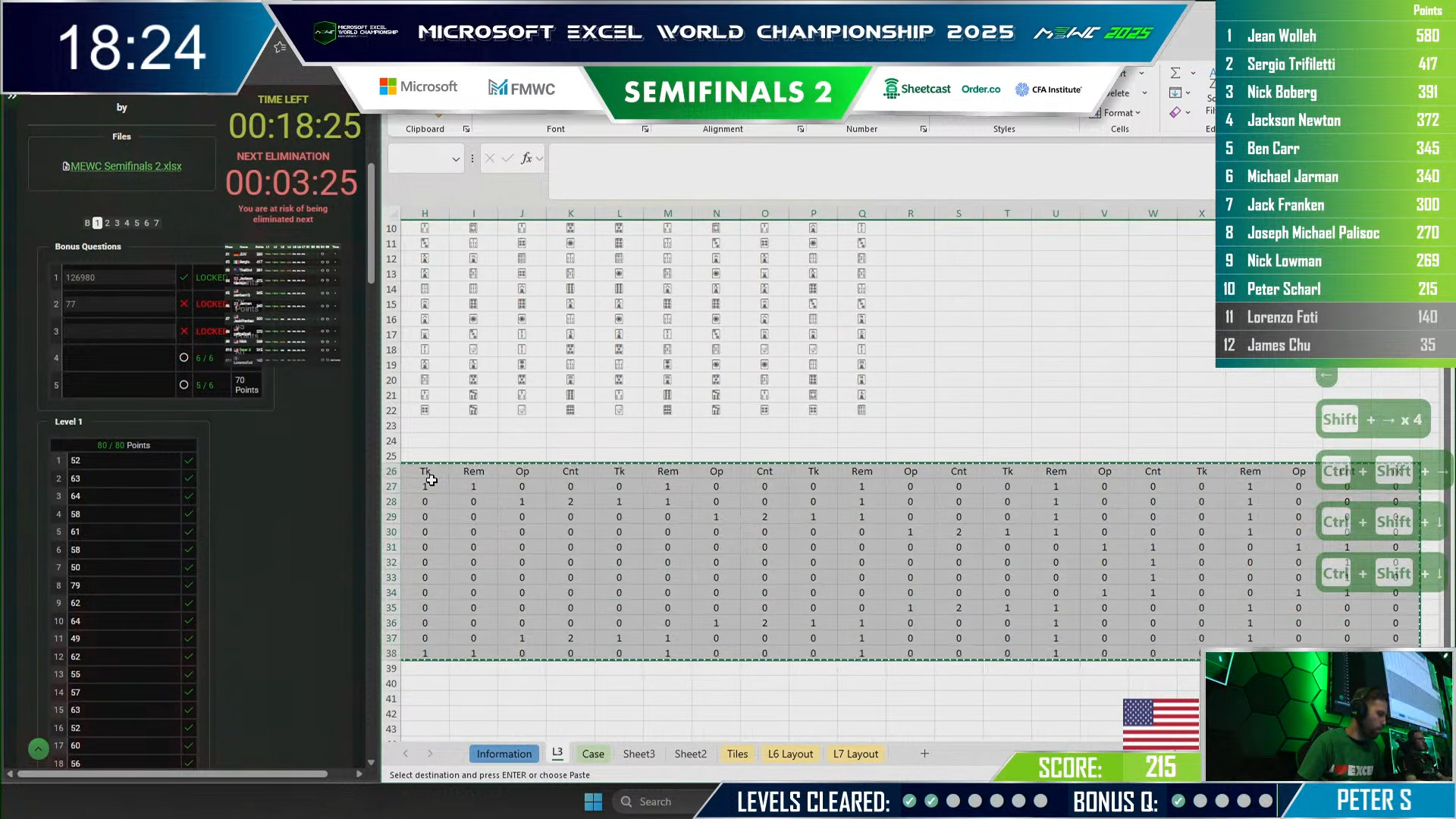Click the green checkmark next to answer 52
The width and height of the screenshot is (1456, 819).
pyautogui.click(x=189, y=460)
